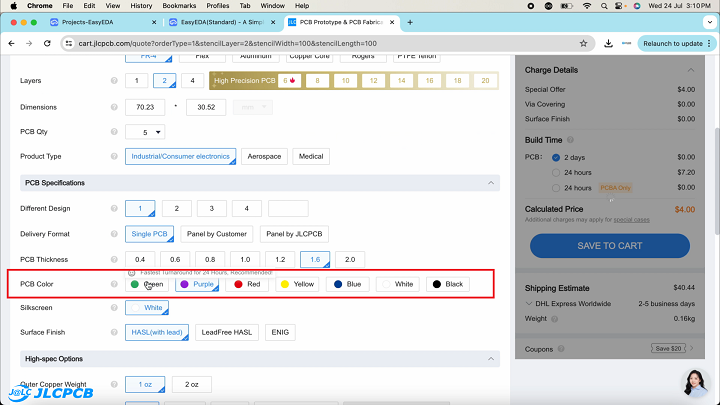Switch to the EasyEDA(Standard) tab
This screenshot has width=720, height=405.
click(x=222, y=22)
